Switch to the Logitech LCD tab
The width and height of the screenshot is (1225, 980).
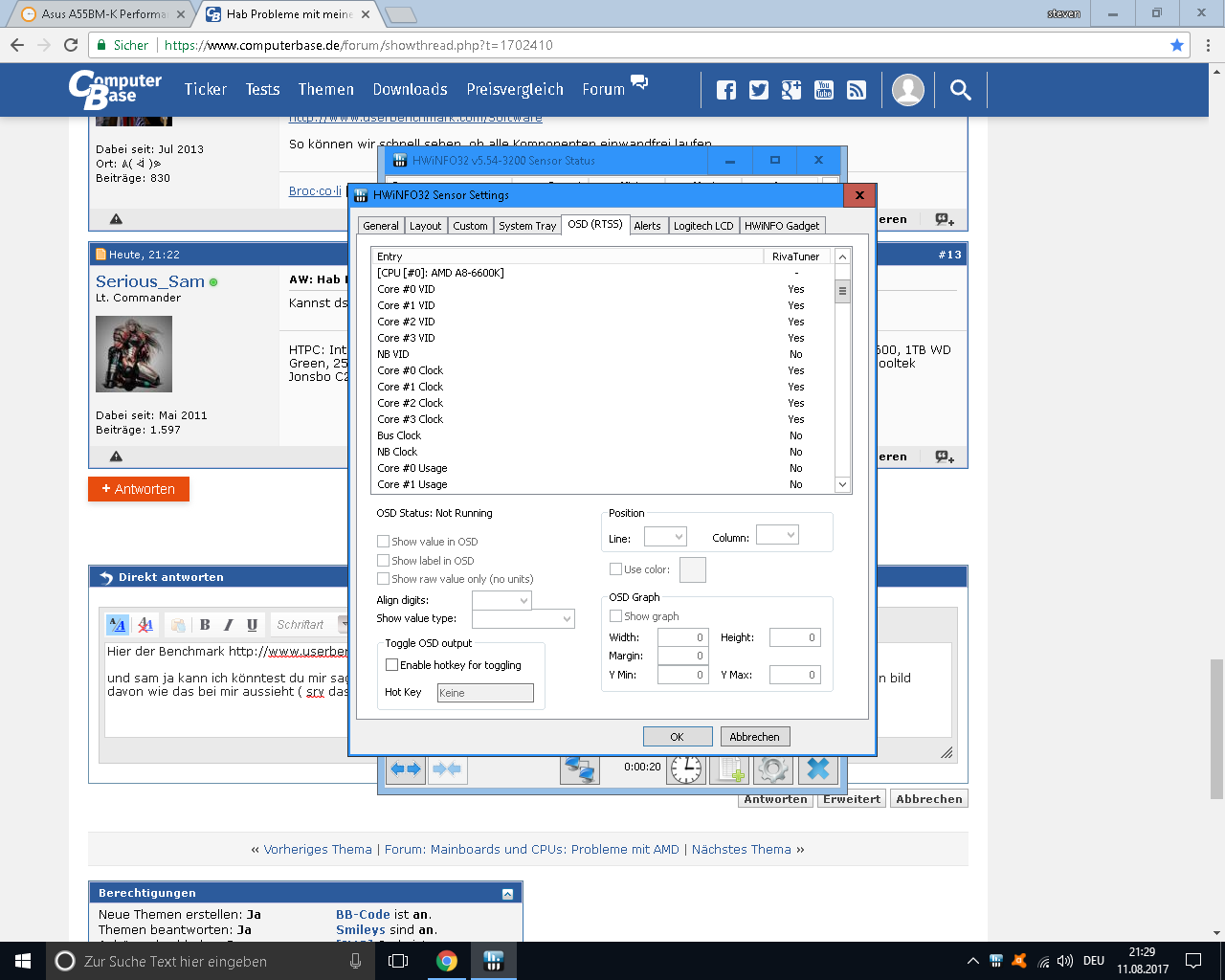[x=703, y=226]
